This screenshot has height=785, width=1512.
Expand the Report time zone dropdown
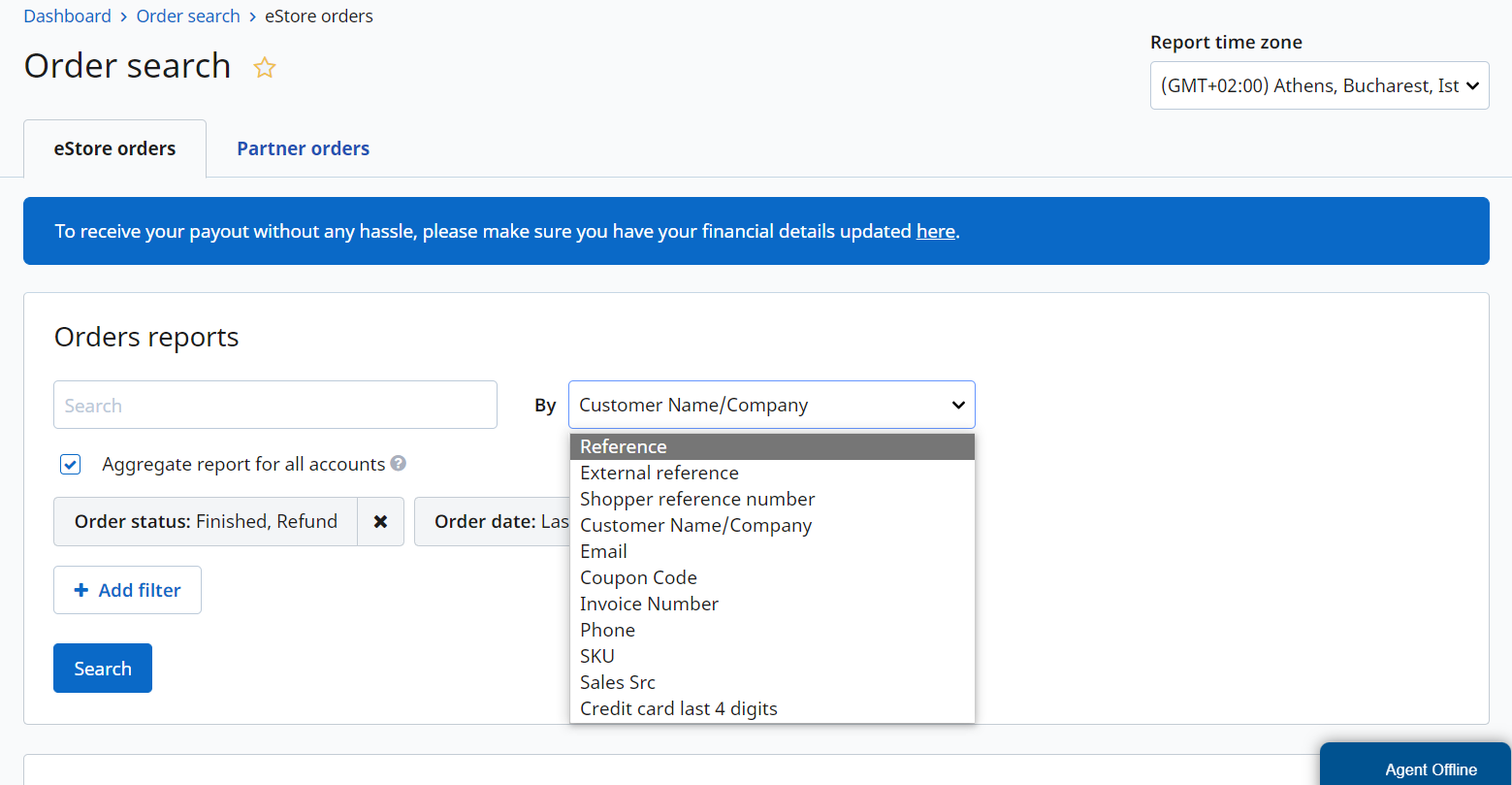point(1319,85)
